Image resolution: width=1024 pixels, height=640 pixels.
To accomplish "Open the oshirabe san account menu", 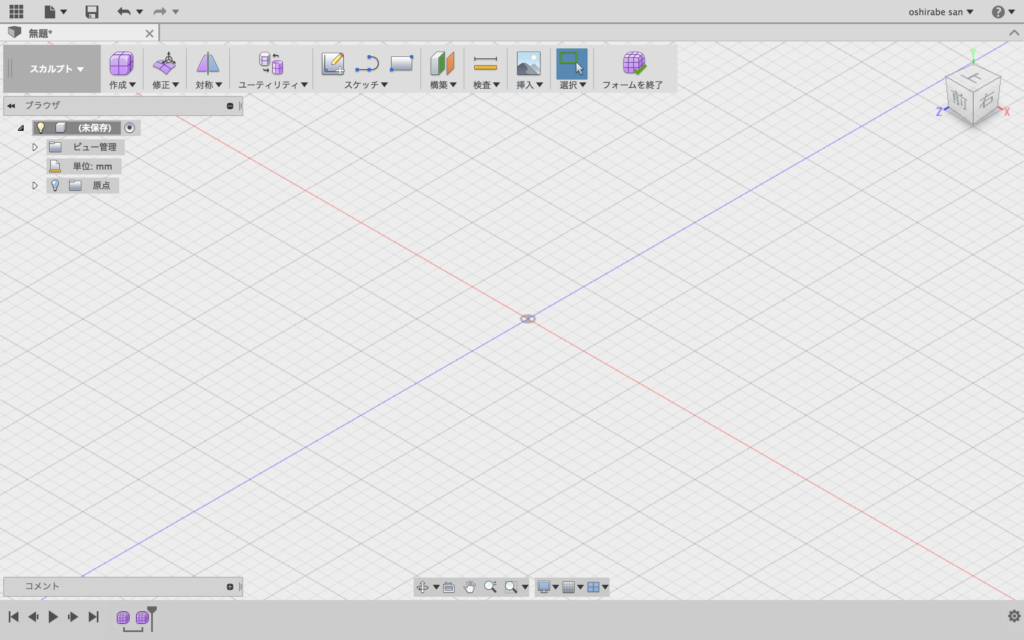I will [940, 12].
